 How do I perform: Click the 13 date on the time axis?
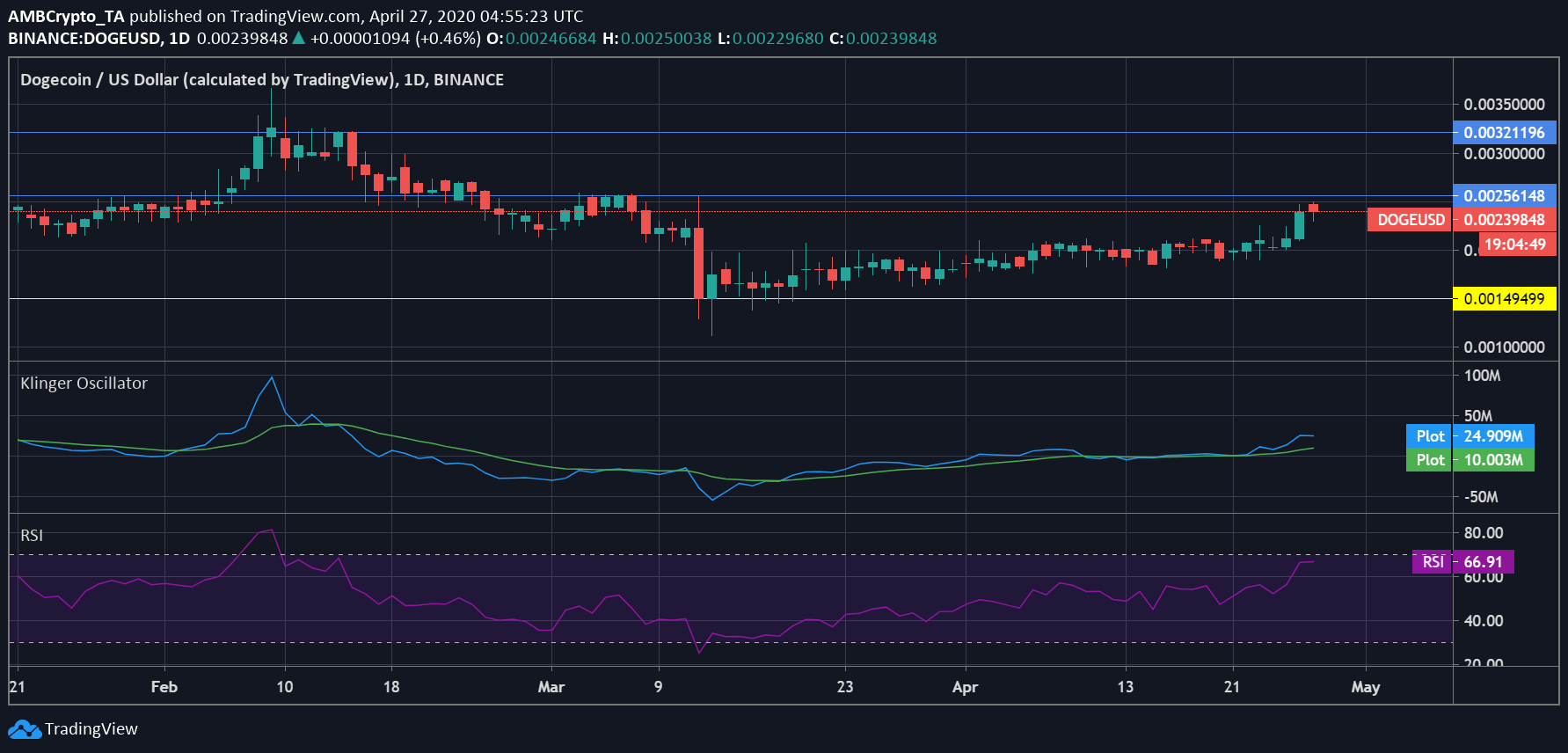coord(1126,687)
